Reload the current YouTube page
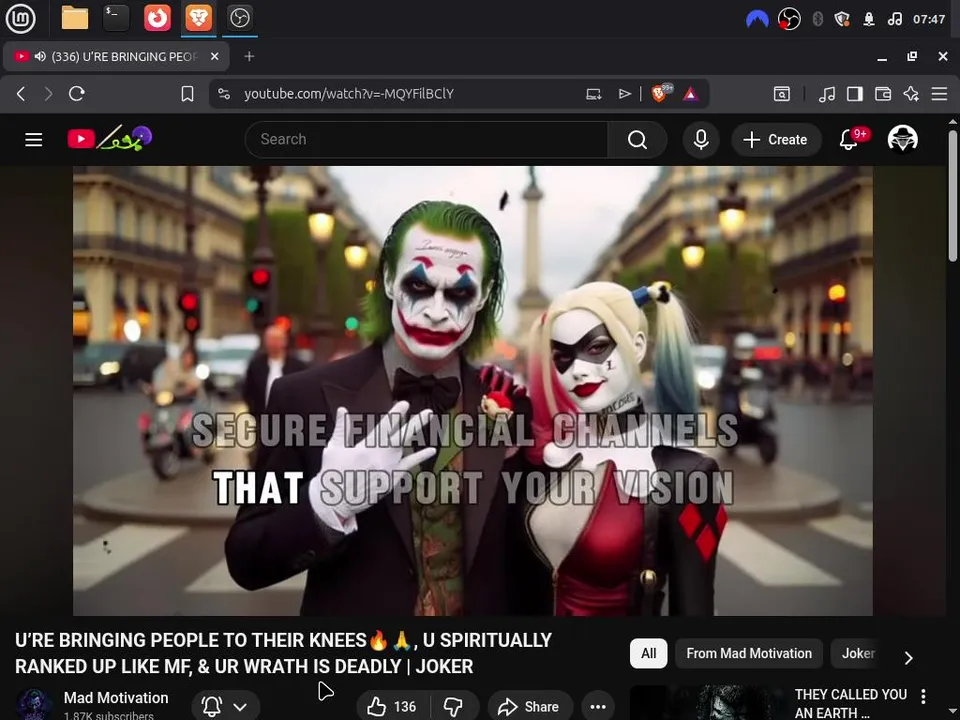 77,94
